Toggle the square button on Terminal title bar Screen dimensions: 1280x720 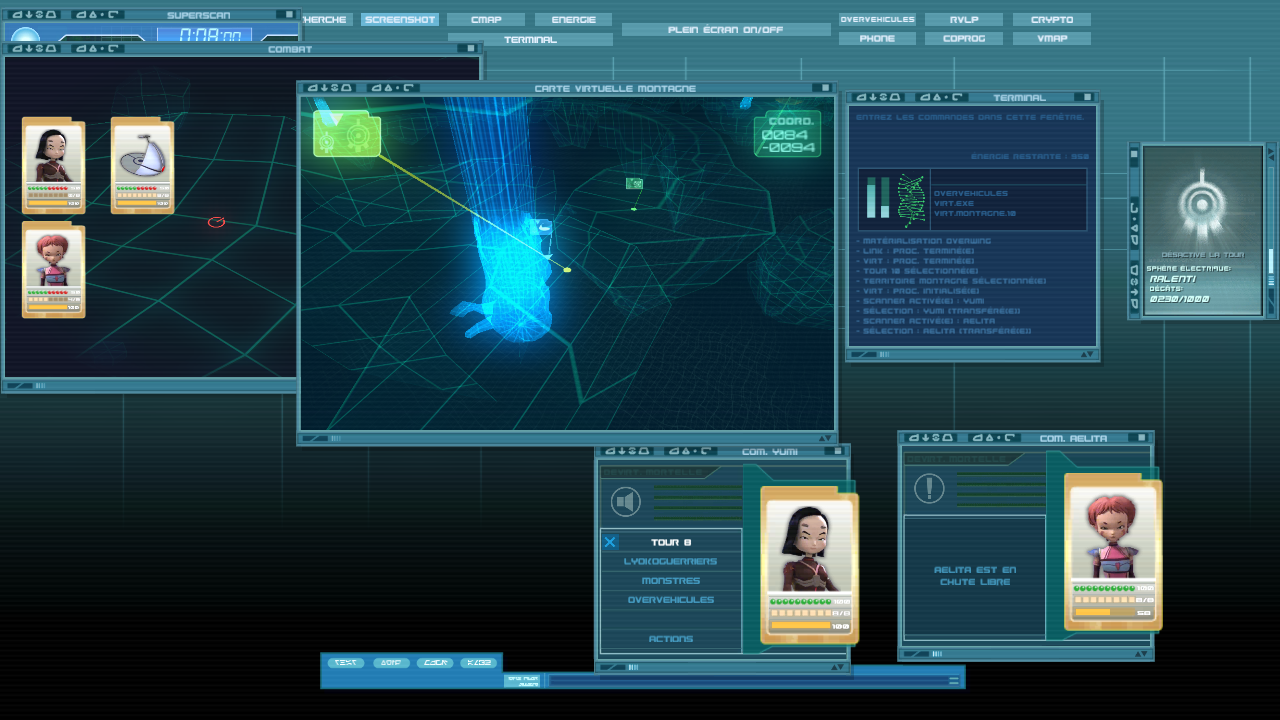(x=1088, y=97)
